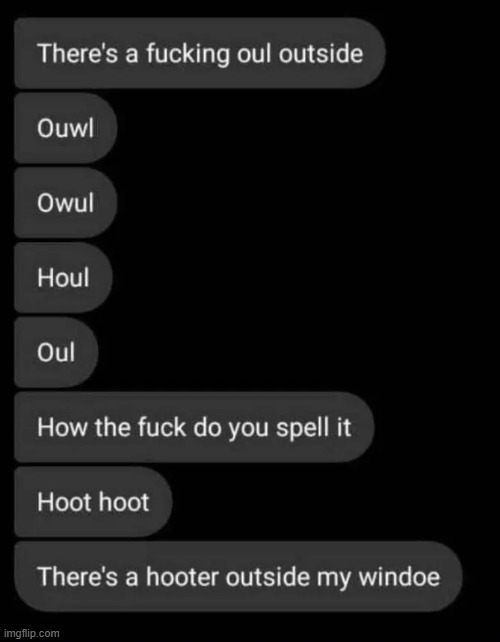This screenshot has width=500, height=642.
Task: Select the "There's a hooter outside my windoe" message
Action: click(238, 576)
